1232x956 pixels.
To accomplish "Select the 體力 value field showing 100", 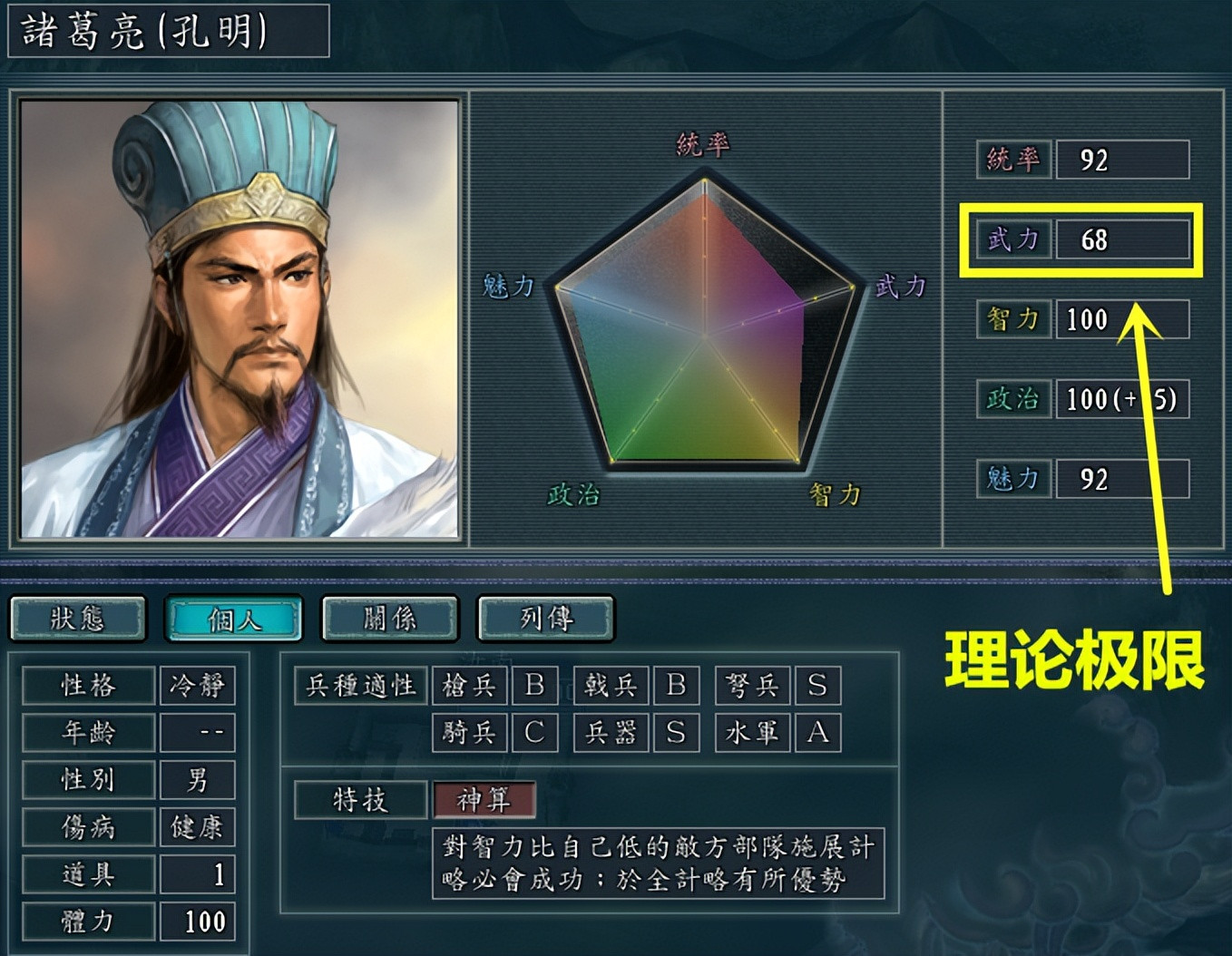I will tap(197, 922).
